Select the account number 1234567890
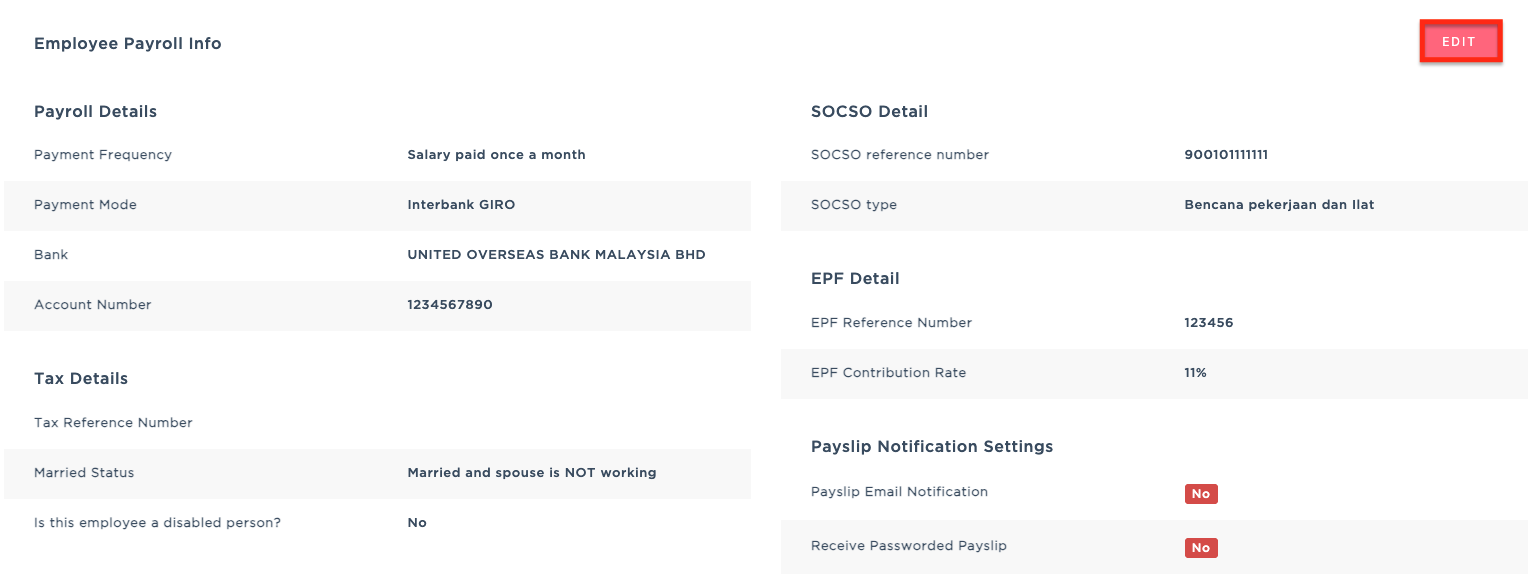 [449, 305]
